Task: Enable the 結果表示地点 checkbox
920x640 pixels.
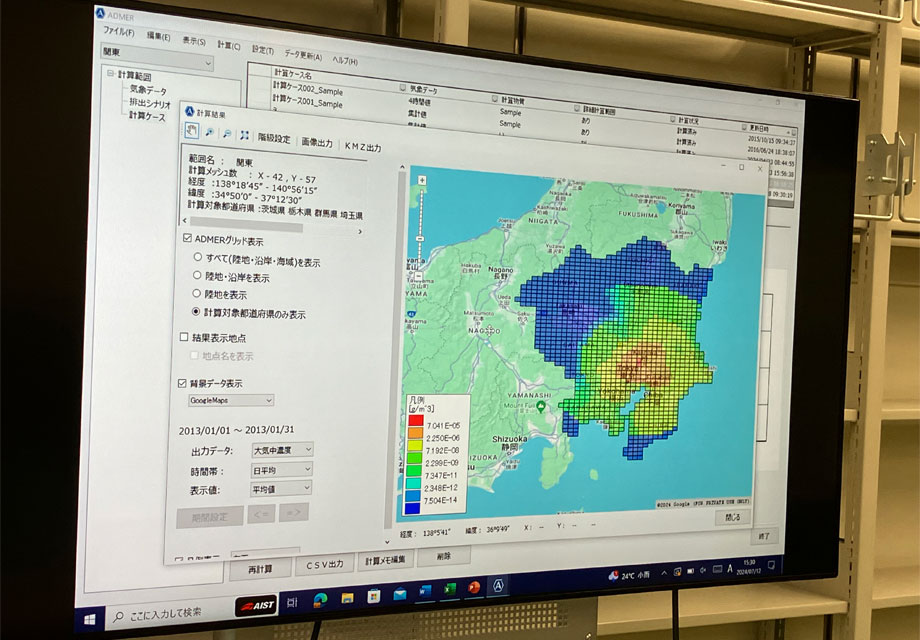Action: (x=184, y=337)
